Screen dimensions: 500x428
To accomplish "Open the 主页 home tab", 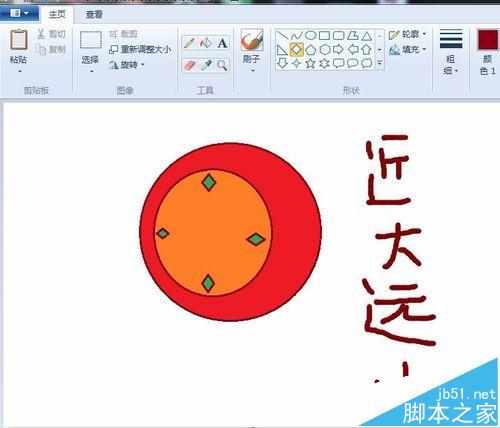I will coord(57,15).
